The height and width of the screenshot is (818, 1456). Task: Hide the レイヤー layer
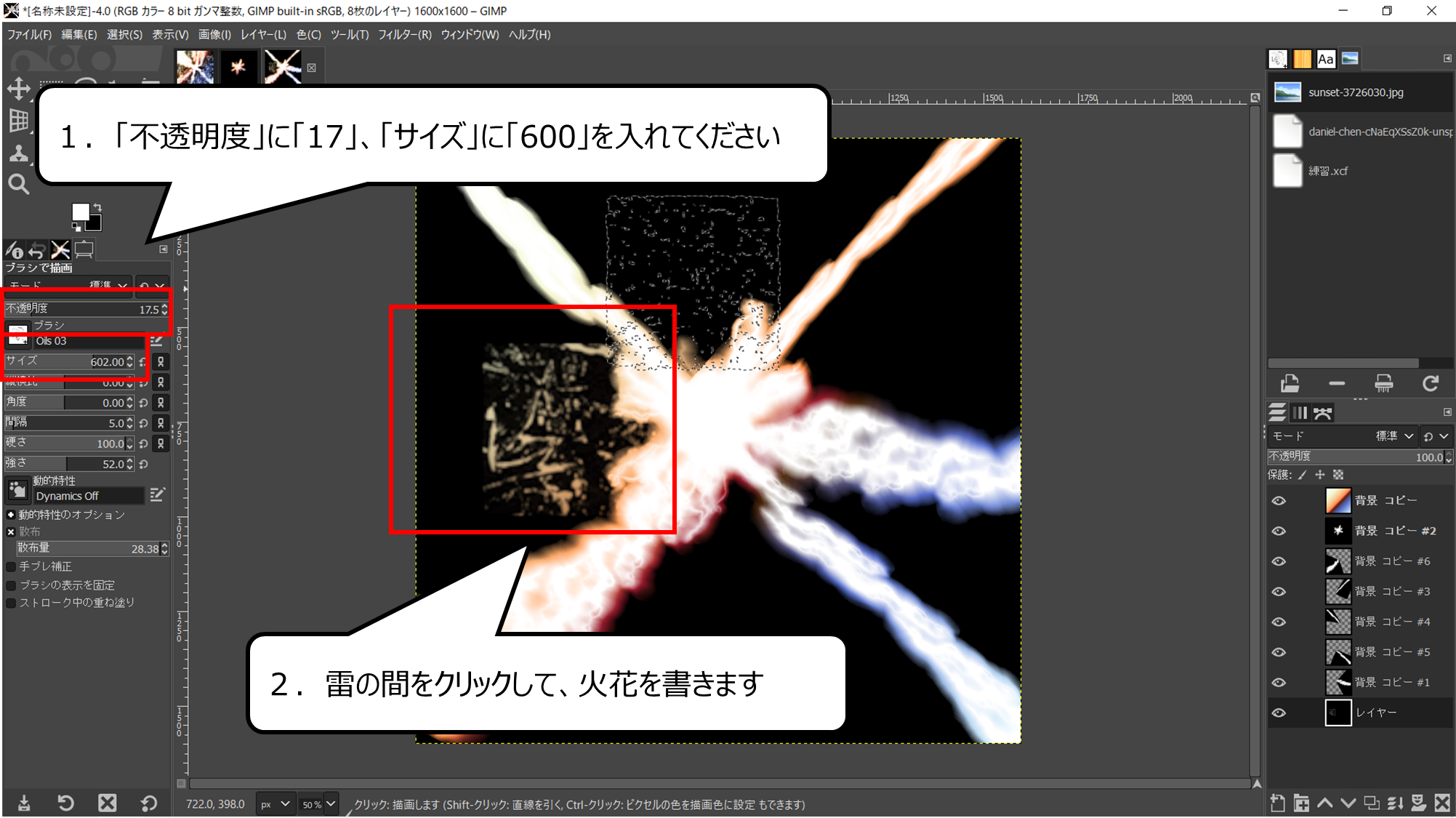(x=1279, y=713)
